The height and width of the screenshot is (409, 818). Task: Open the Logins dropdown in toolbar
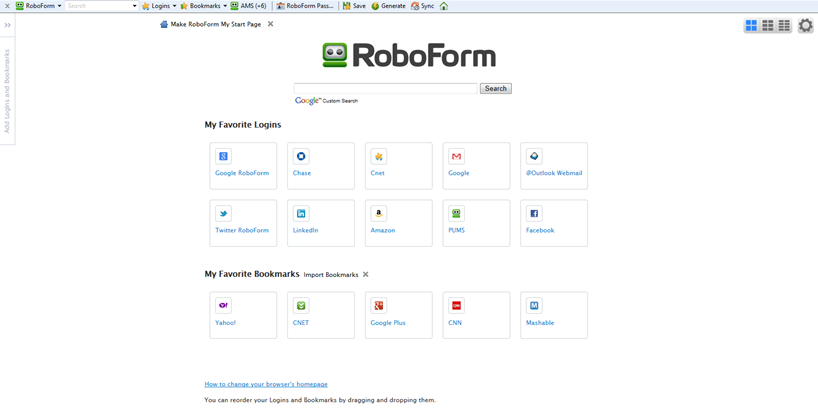(159, 6)
